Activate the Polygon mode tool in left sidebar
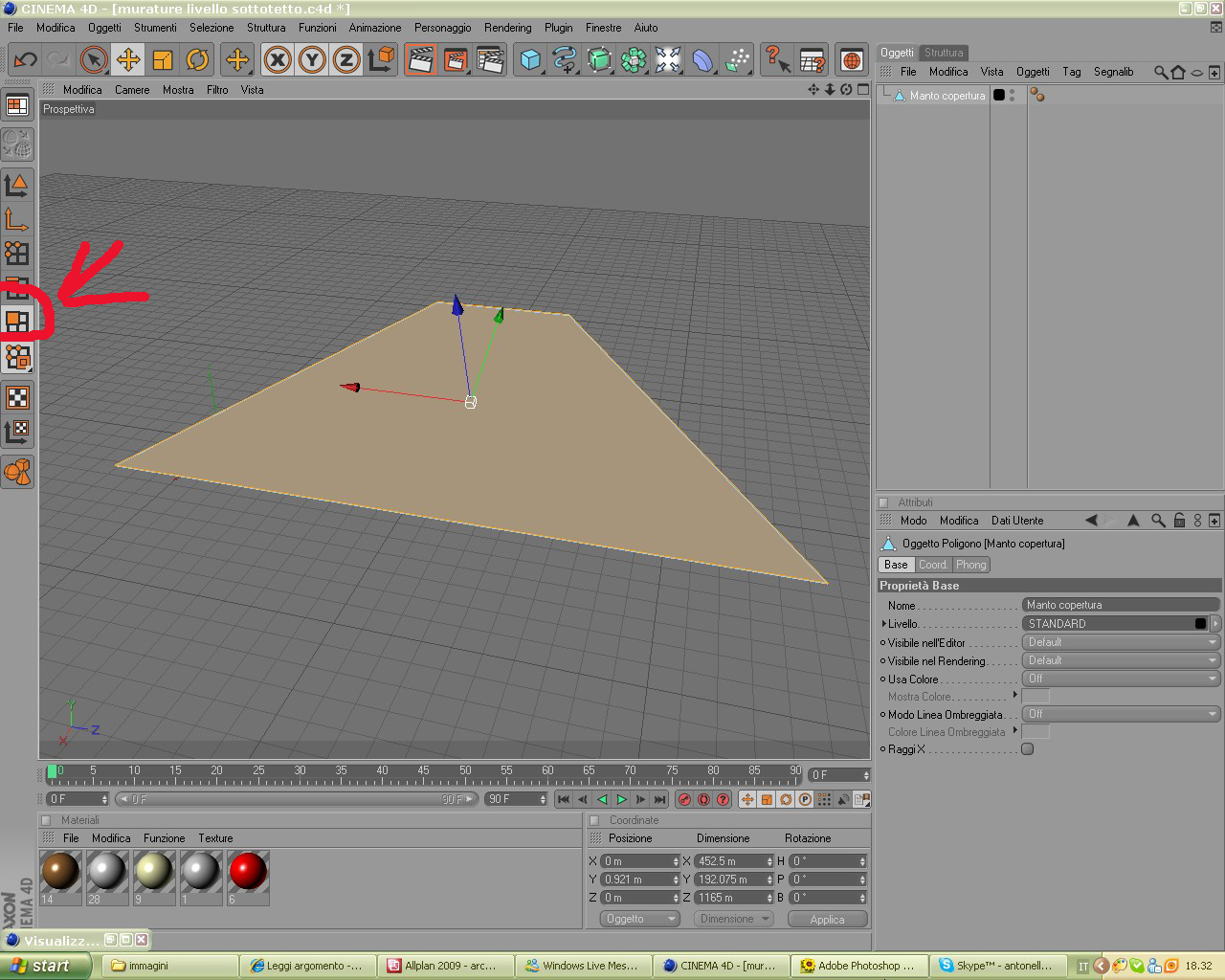Screen dimensions: 1225x980 (x=17, y=323)
